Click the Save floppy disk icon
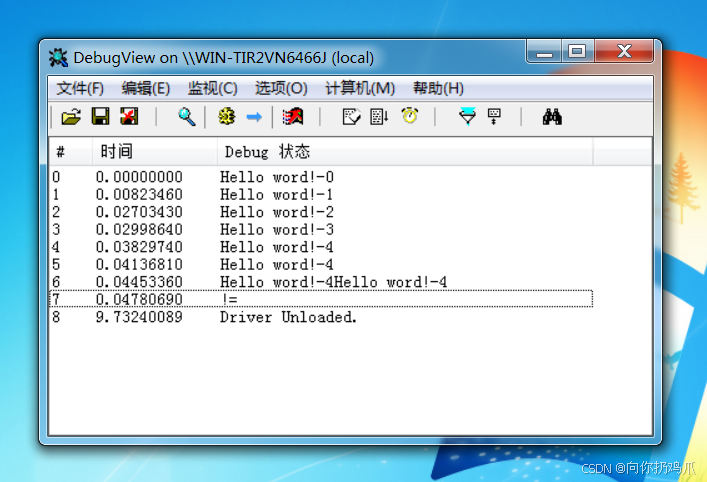 (101, 117)
